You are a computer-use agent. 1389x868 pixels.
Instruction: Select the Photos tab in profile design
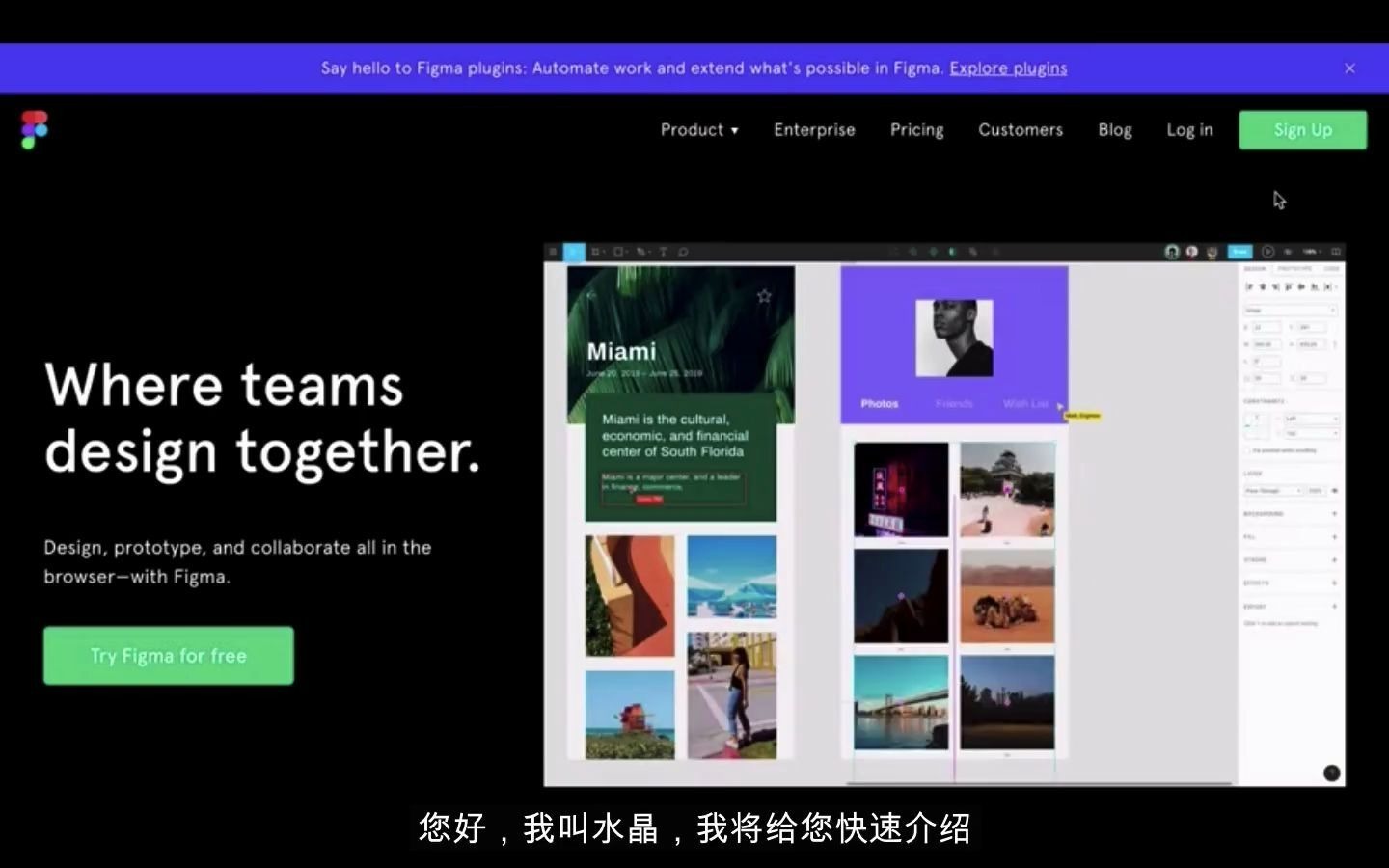(x=879, y=403)
